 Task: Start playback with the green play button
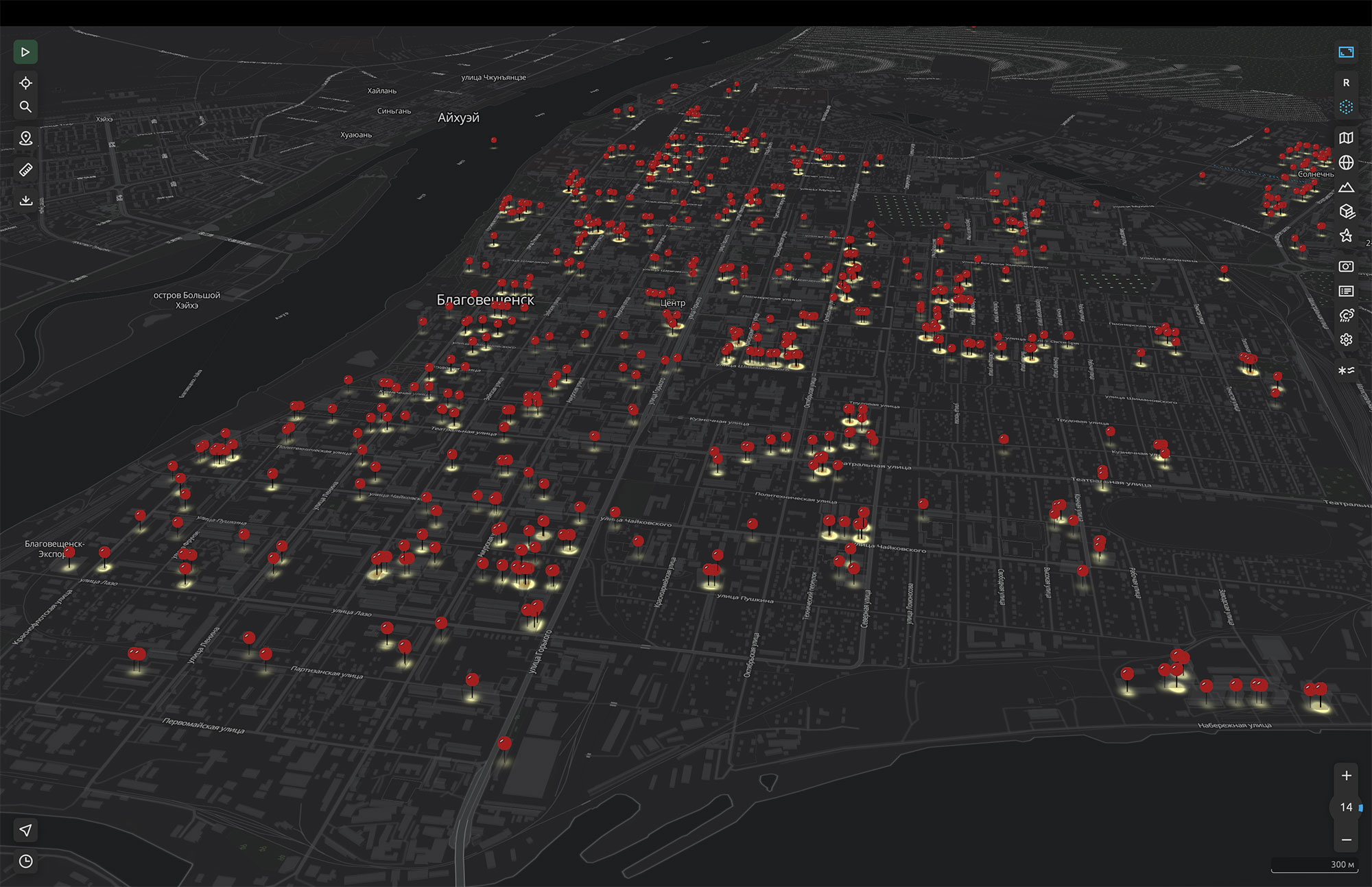pos(25,52)
